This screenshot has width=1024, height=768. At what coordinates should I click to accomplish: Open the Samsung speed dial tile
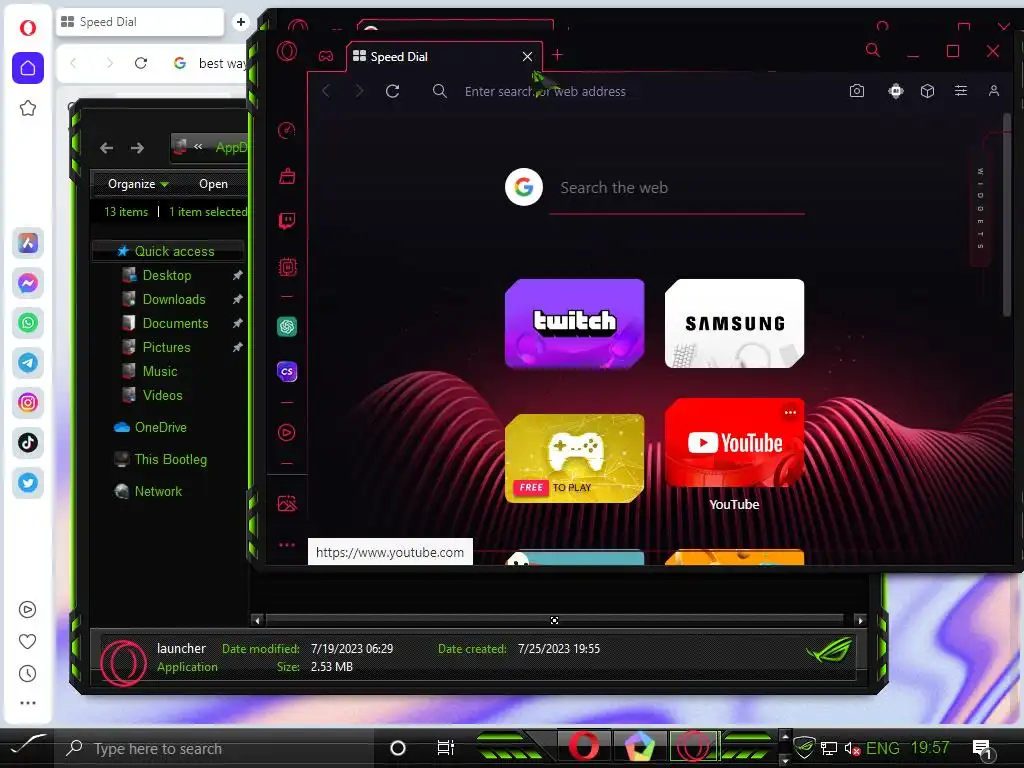(x=735, y=323)
